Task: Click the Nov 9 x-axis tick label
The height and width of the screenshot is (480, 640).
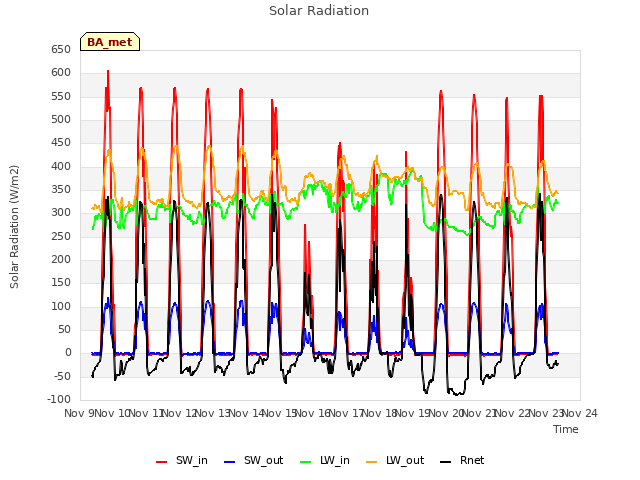Action: [79, 413]
